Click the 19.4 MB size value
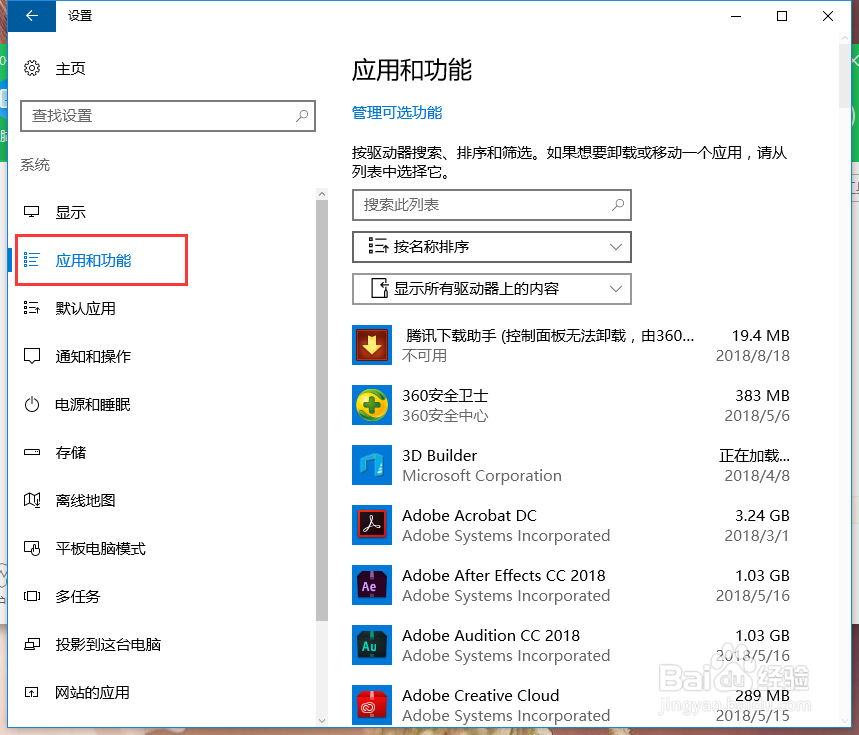 pyautogui.click(x=760, y=336)
